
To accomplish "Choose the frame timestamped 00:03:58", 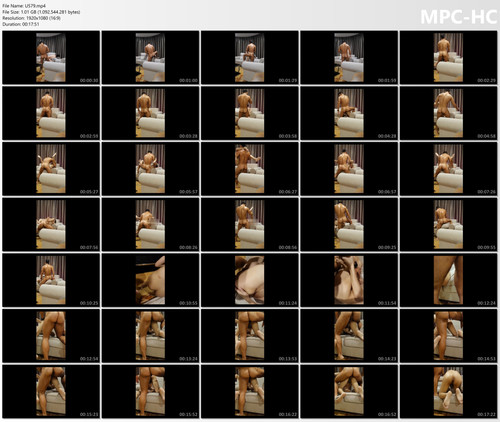I will (x=250, y=113).
